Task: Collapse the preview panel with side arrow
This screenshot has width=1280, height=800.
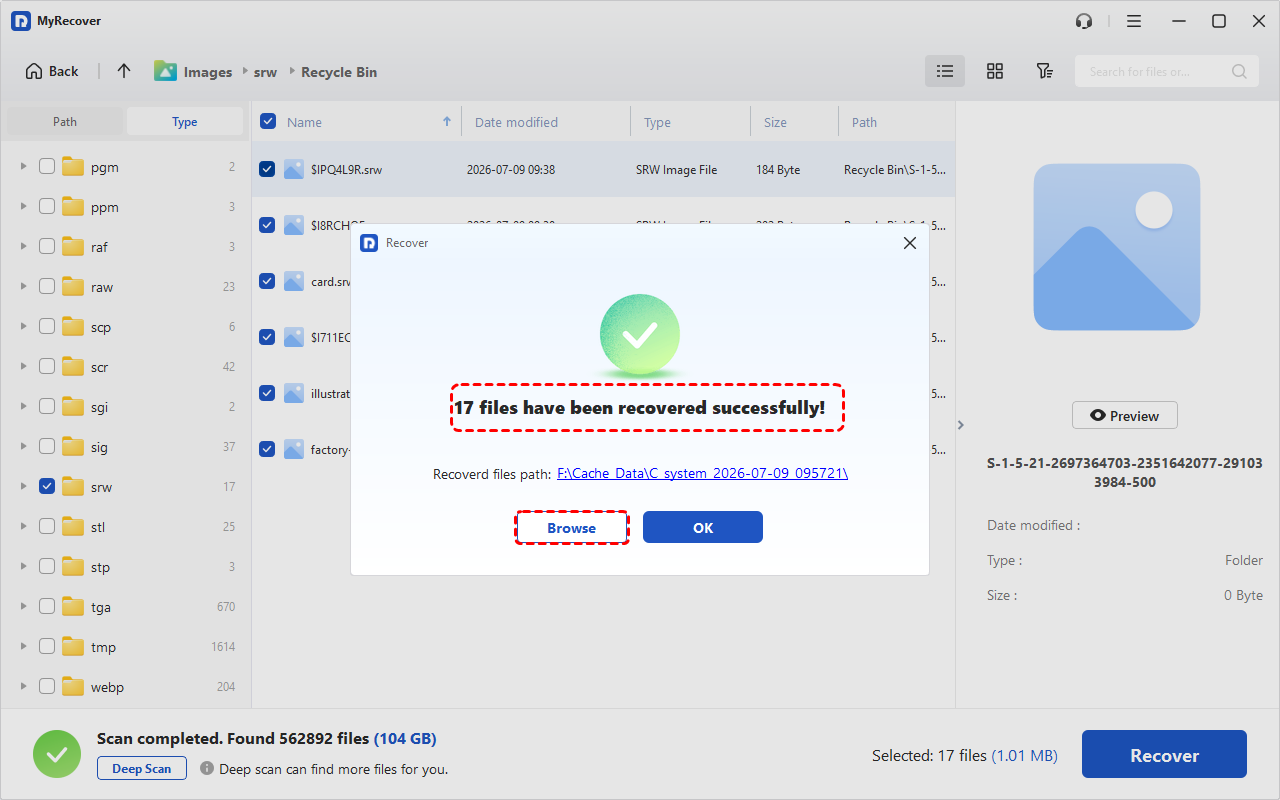Action: (x=961, y=425)
